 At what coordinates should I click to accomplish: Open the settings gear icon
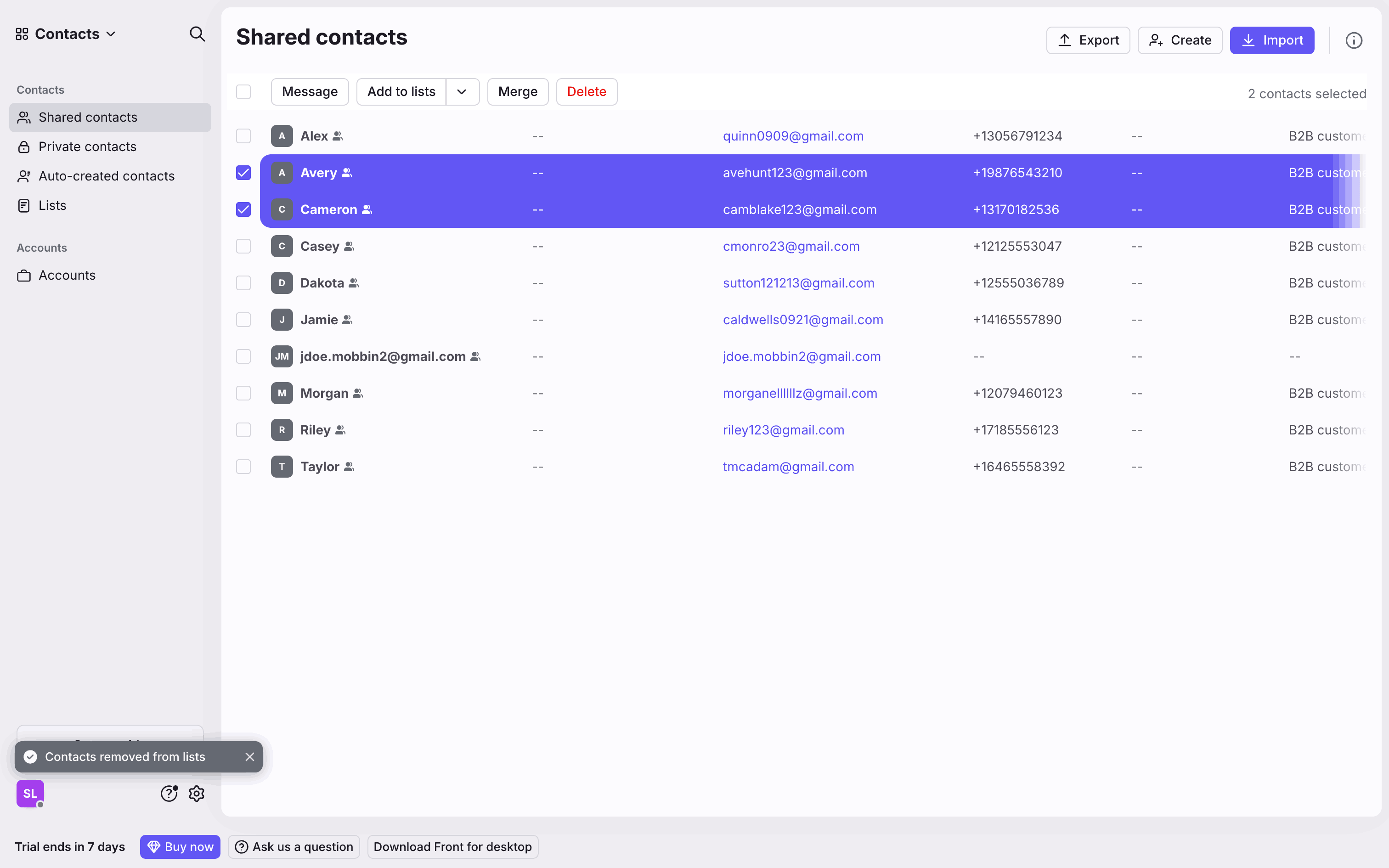pyautogui.click(x=197, y=794)
